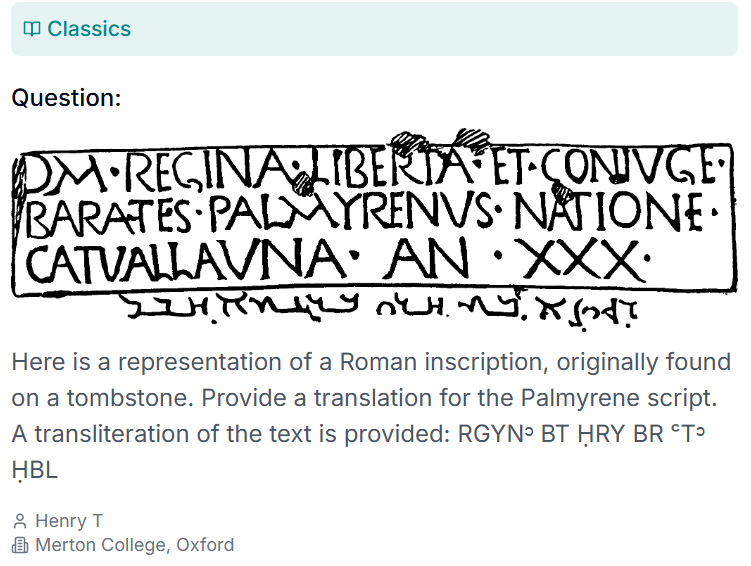Click the open book icon beside Classics
751x566 pixels.
click(x=32, y=29)
